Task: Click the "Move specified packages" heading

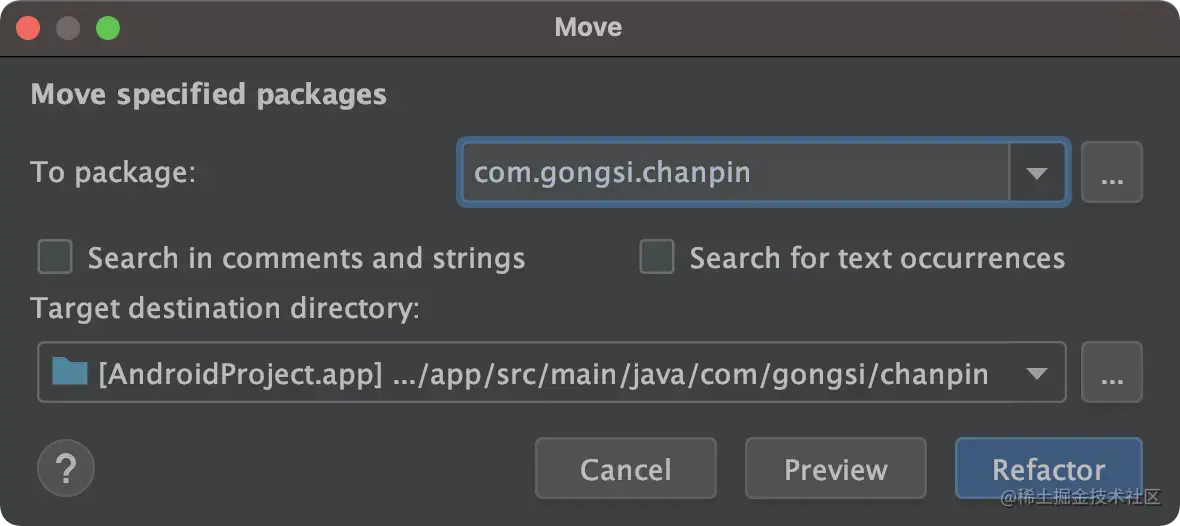Action: click(x=208, y=95)
